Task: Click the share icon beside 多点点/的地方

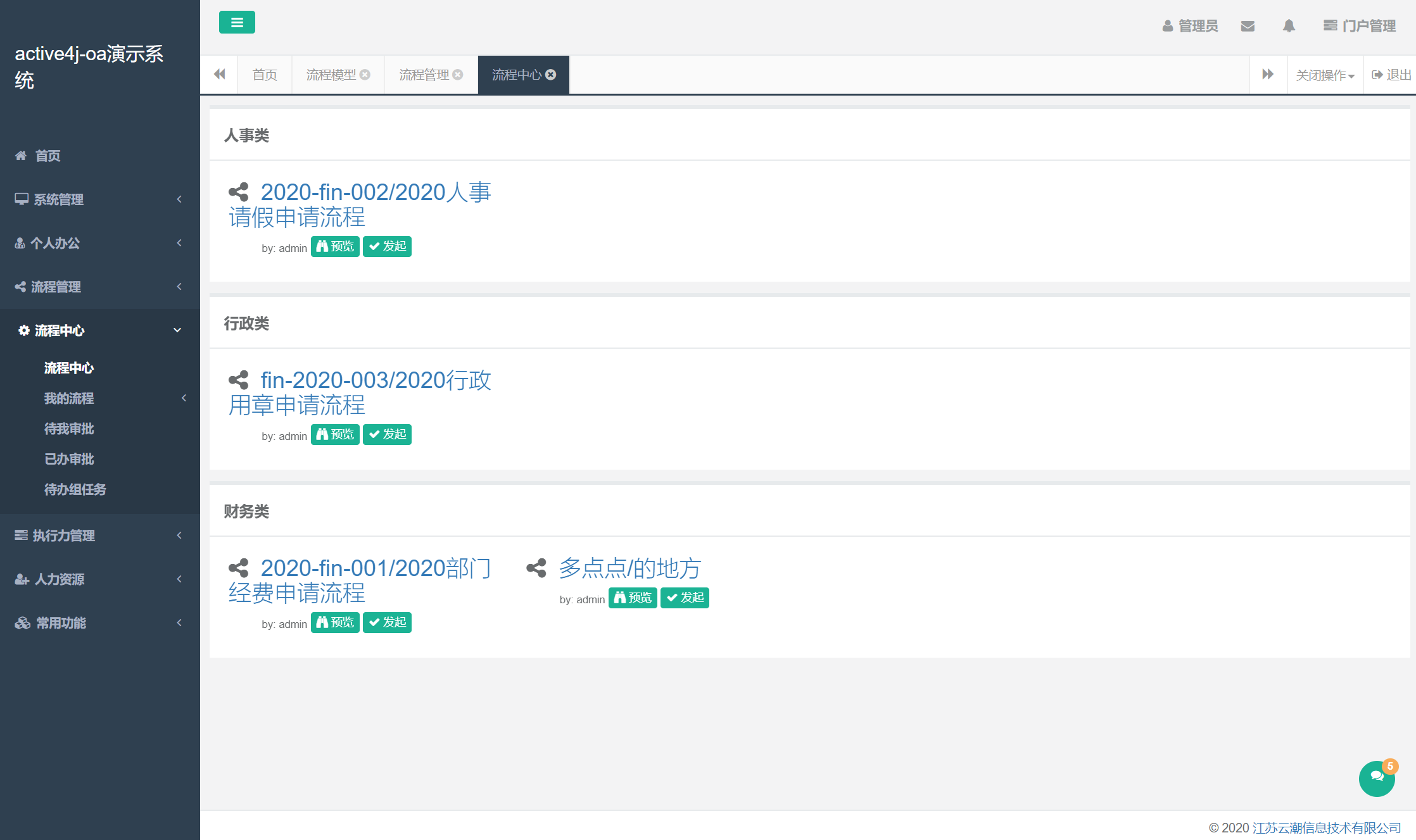Action: pos(536,568)
